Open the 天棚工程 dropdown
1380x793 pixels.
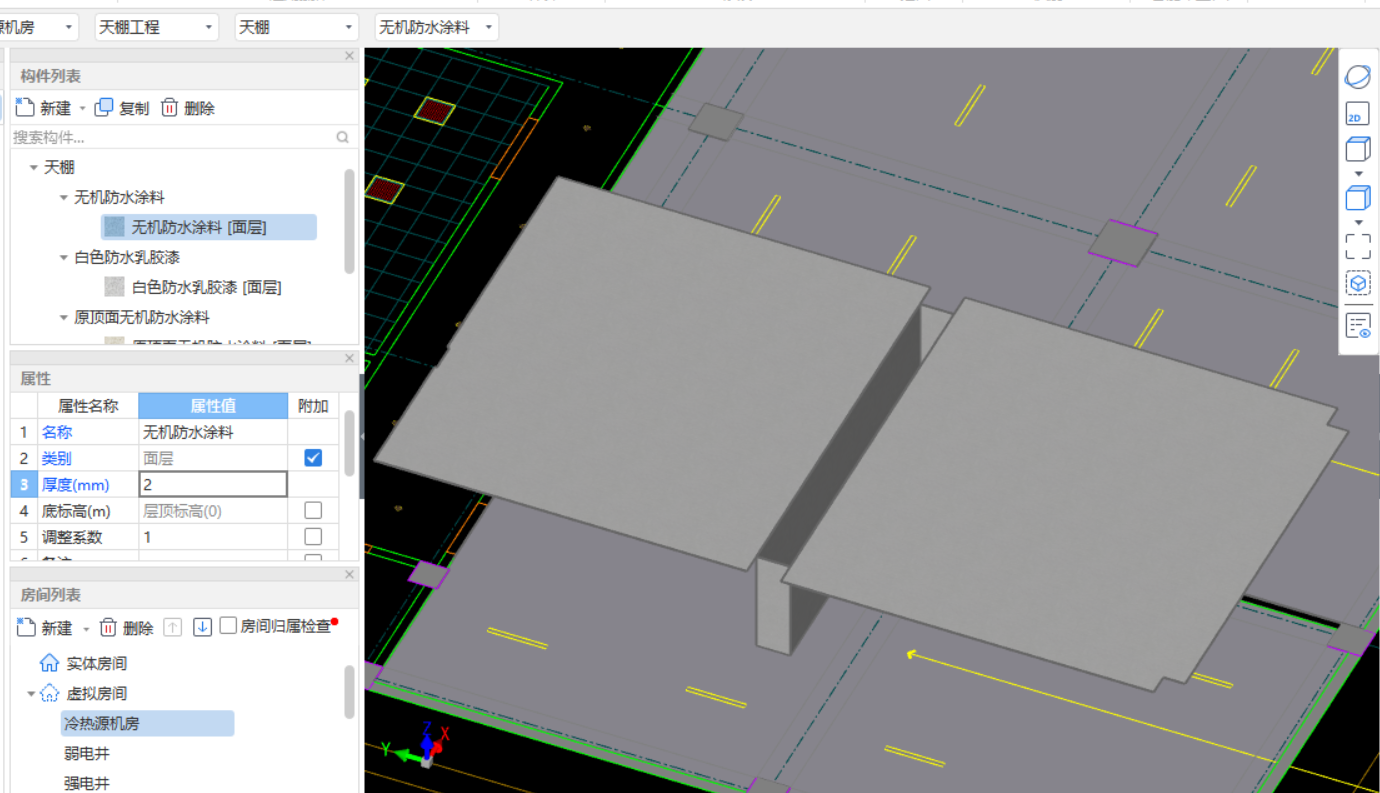coord(156,28)
